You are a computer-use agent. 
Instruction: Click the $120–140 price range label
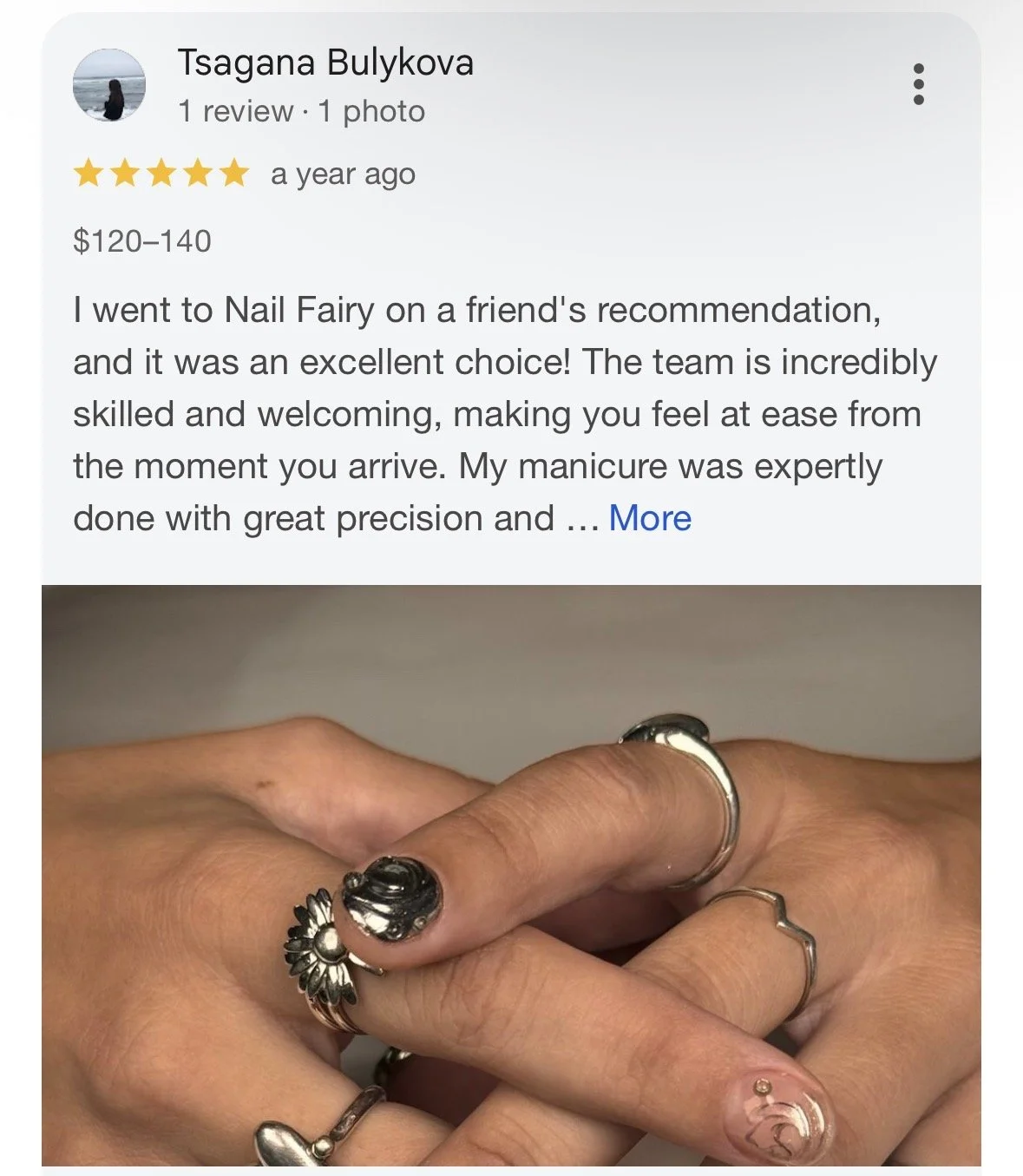pyautogui.click(x=142, y=240)
